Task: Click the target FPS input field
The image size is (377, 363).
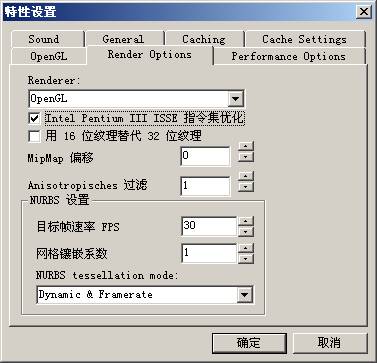Action: pyautogui.click(x=209, y=226)
